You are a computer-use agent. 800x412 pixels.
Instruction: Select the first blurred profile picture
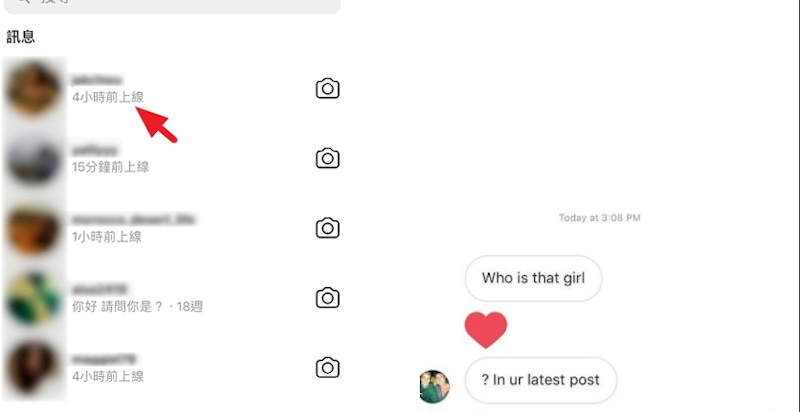click(34, 89)
